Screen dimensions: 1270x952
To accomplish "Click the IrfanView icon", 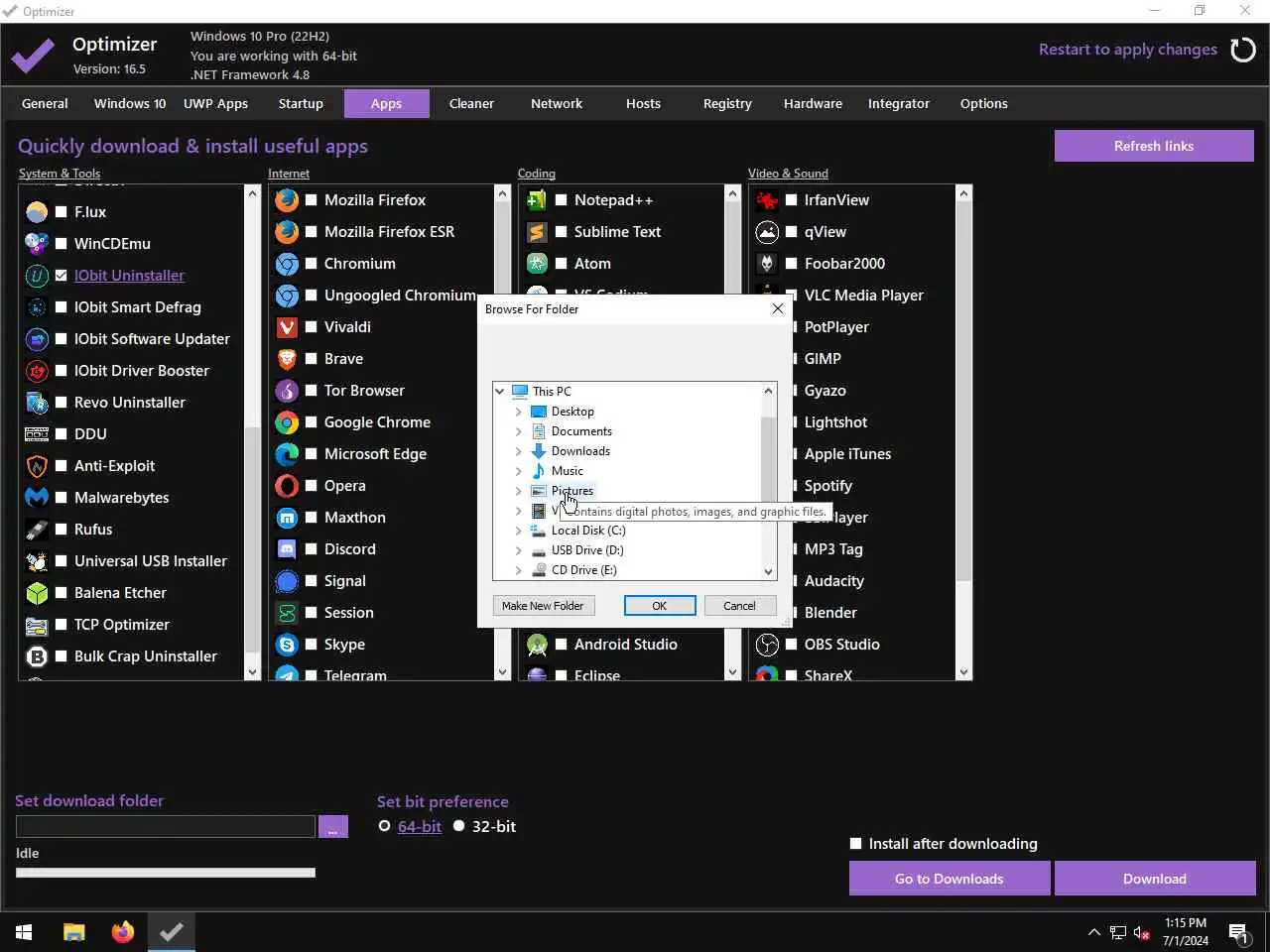I will pyautogui.click(x=767, y=200).
